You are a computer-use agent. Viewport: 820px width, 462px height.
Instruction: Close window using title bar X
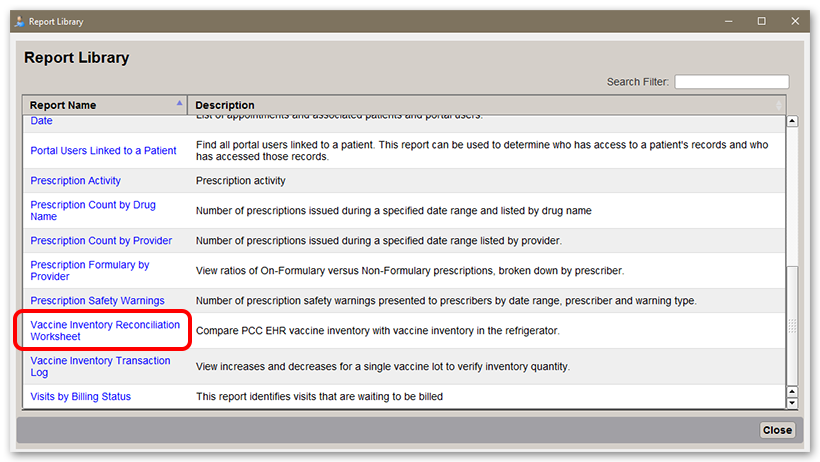pos(795,21)
